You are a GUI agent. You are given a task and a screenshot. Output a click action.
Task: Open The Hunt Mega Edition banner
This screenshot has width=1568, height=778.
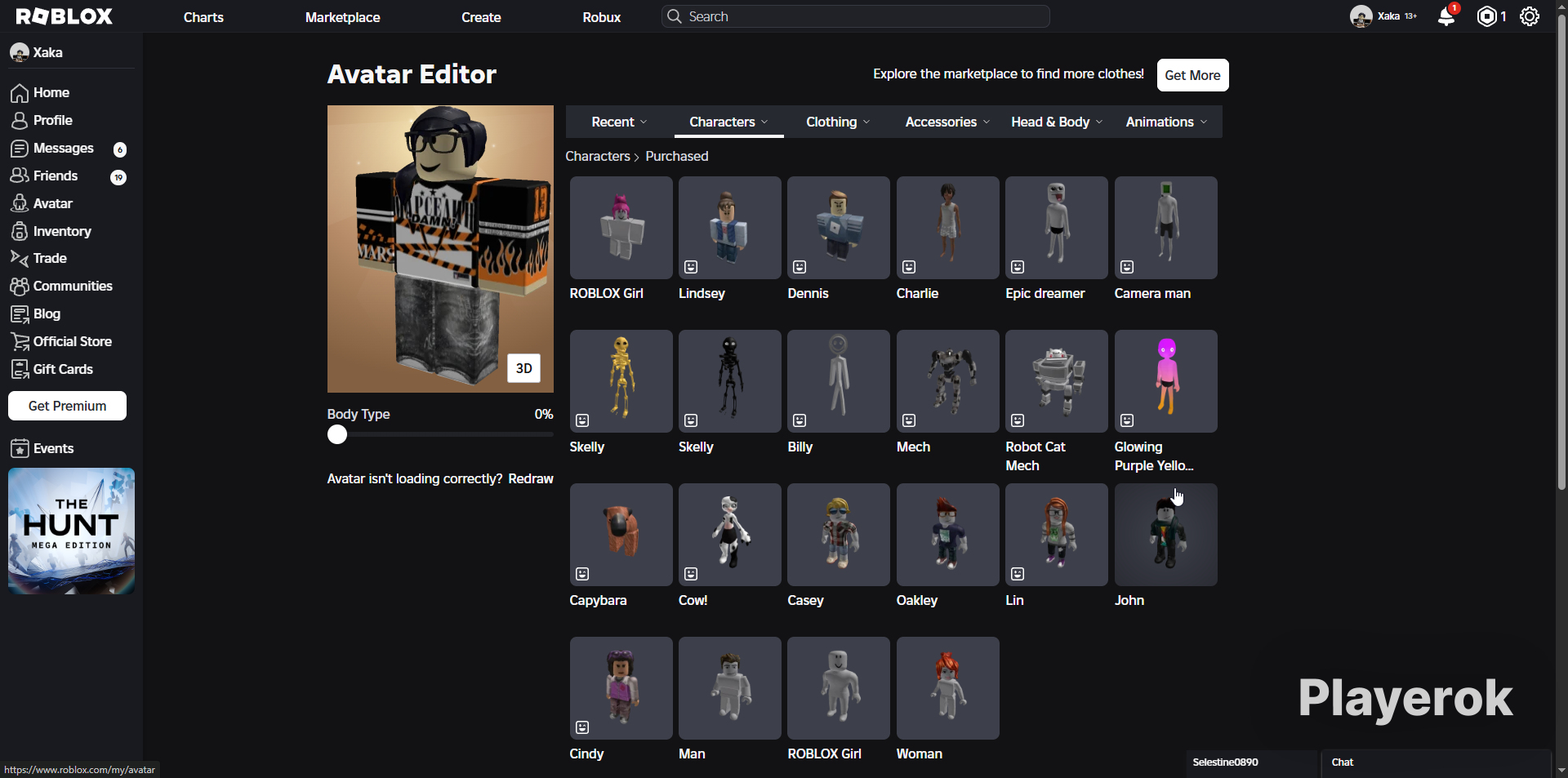[71, 531]
